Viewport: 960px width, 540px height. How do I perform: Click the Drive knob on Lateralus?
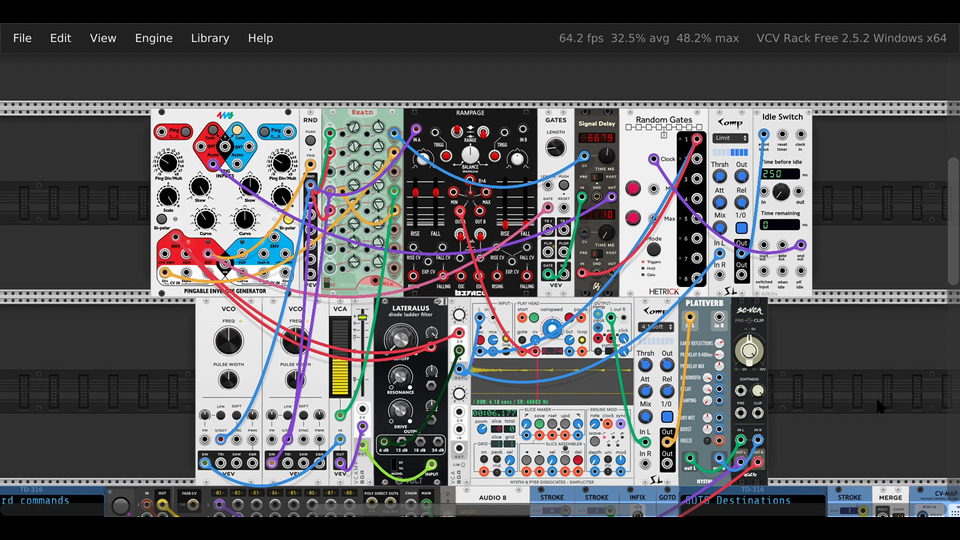400,410
